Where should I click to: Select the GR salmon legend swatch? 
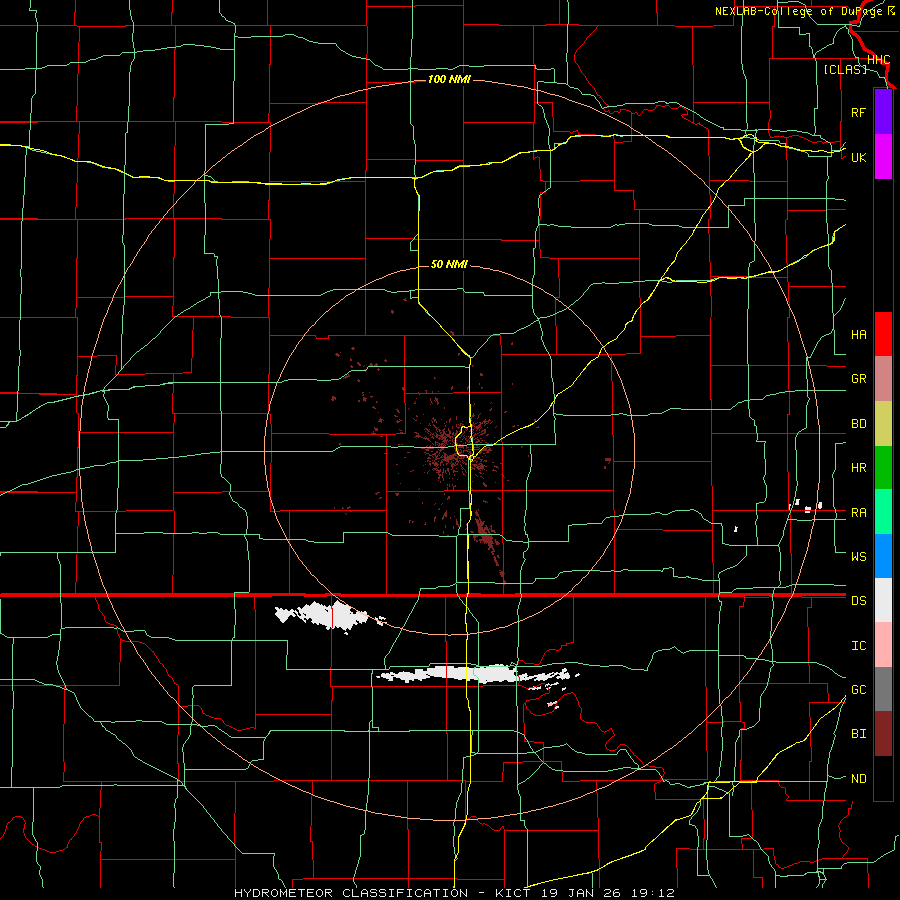point(883,379)
